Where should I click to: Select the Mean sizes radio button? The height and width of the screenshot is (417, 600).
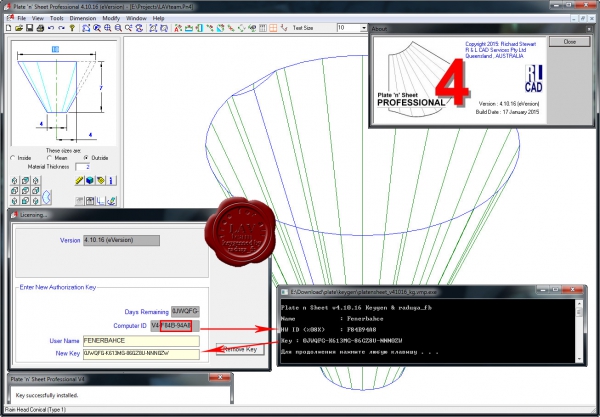(x=49, y=158)
